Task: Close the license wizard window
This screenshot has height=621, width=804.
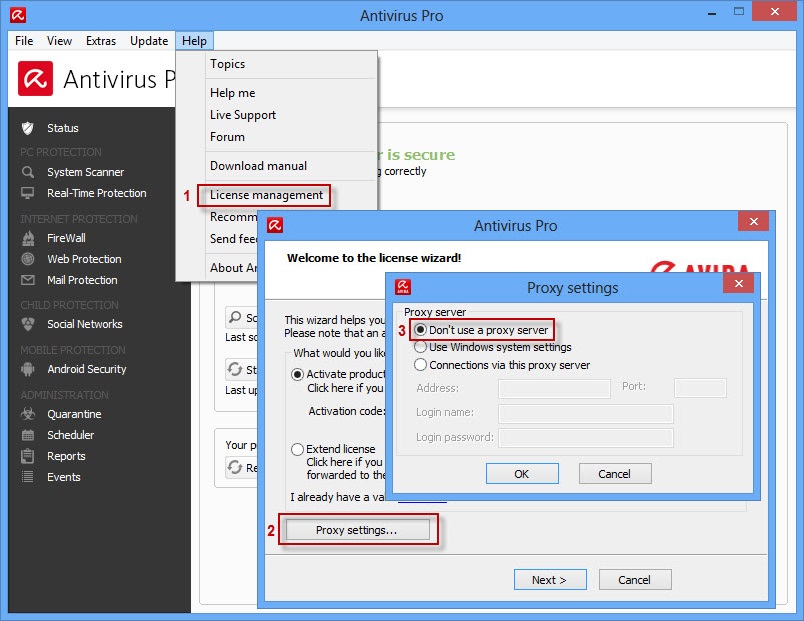Action: pos(753,222)
